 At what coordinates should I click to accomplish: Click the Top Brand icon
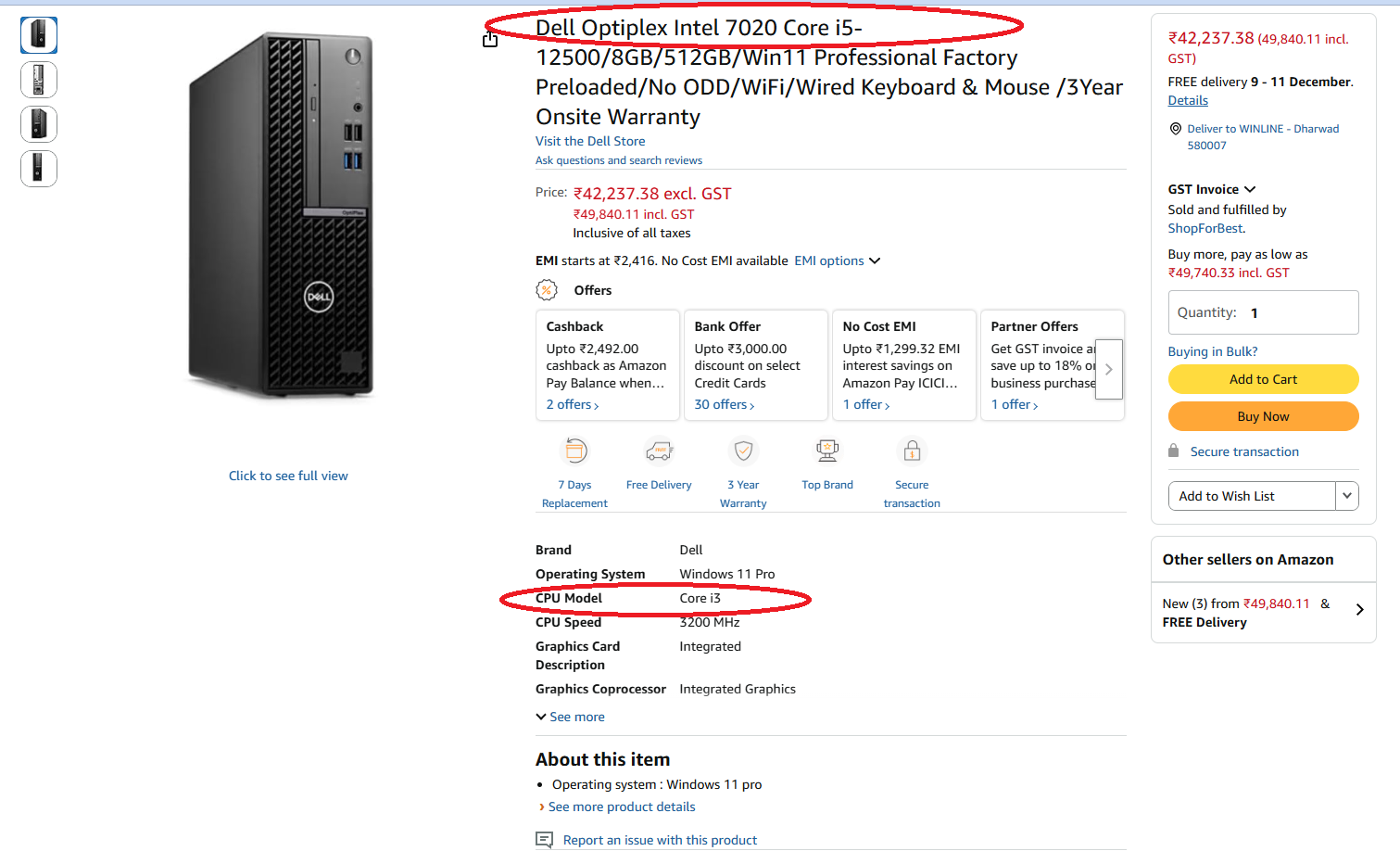pyautogui.click(x=826, y=451)
